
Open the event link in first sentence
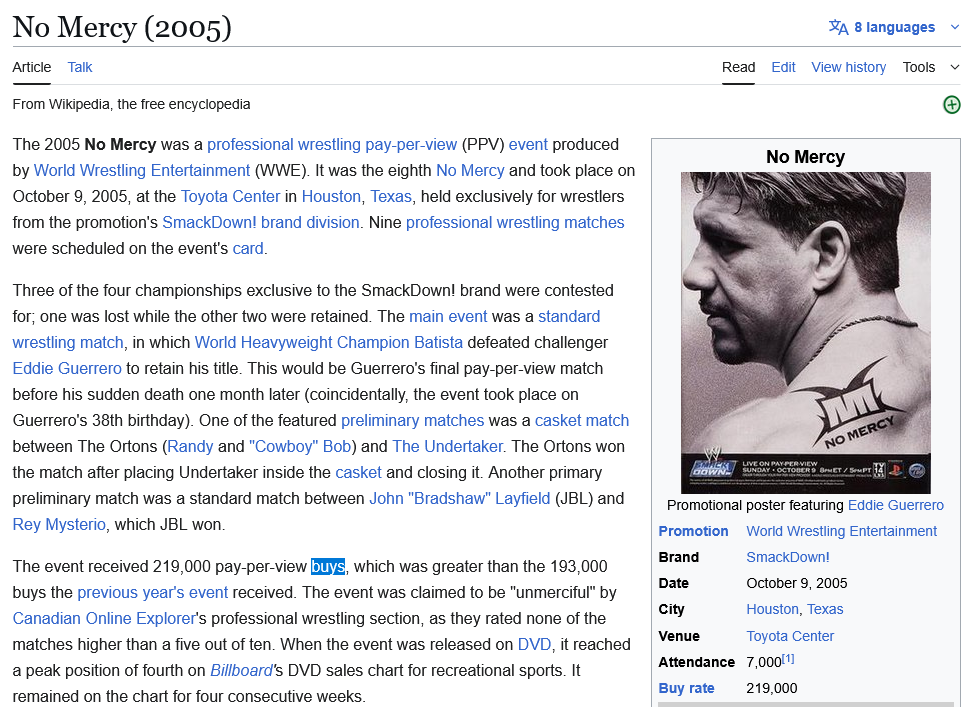[x=528, y=145]
